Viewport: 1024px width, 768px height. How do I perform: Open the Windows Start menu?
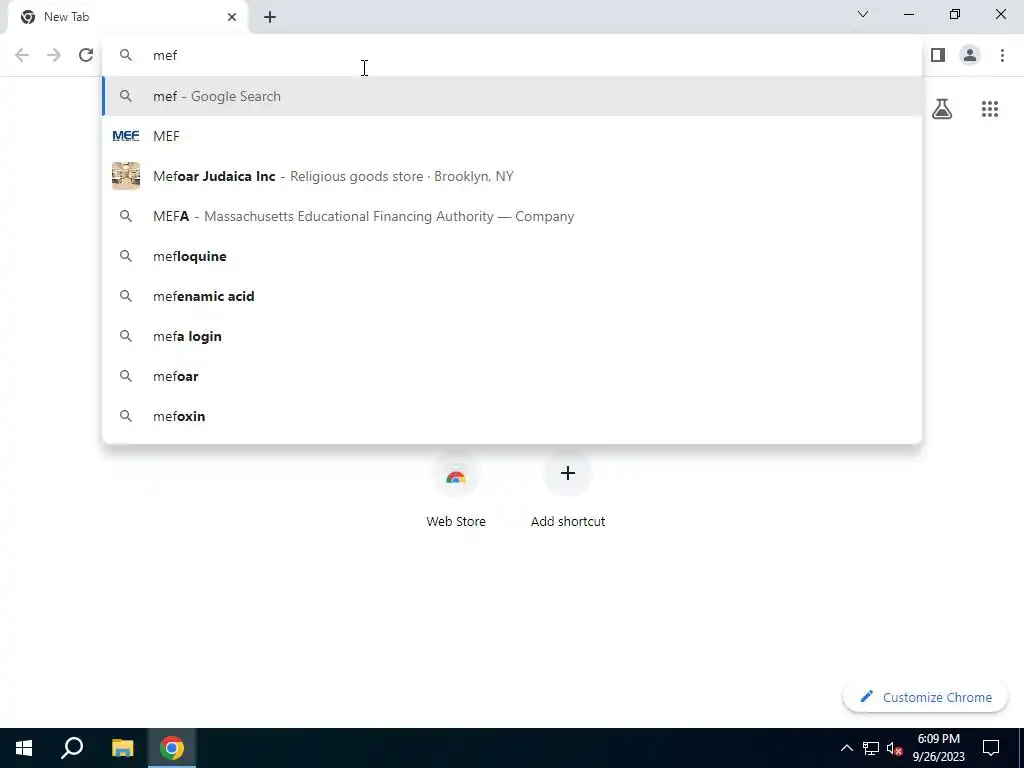[24, 748]
